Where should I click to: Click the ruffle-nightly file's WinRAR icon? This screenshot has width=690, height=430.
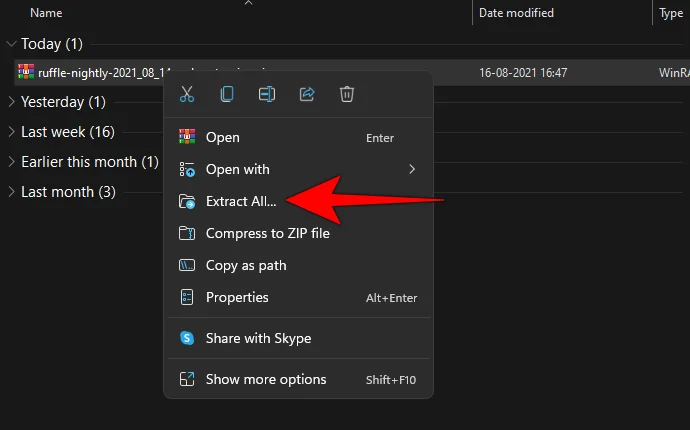(x=26, y=72)
